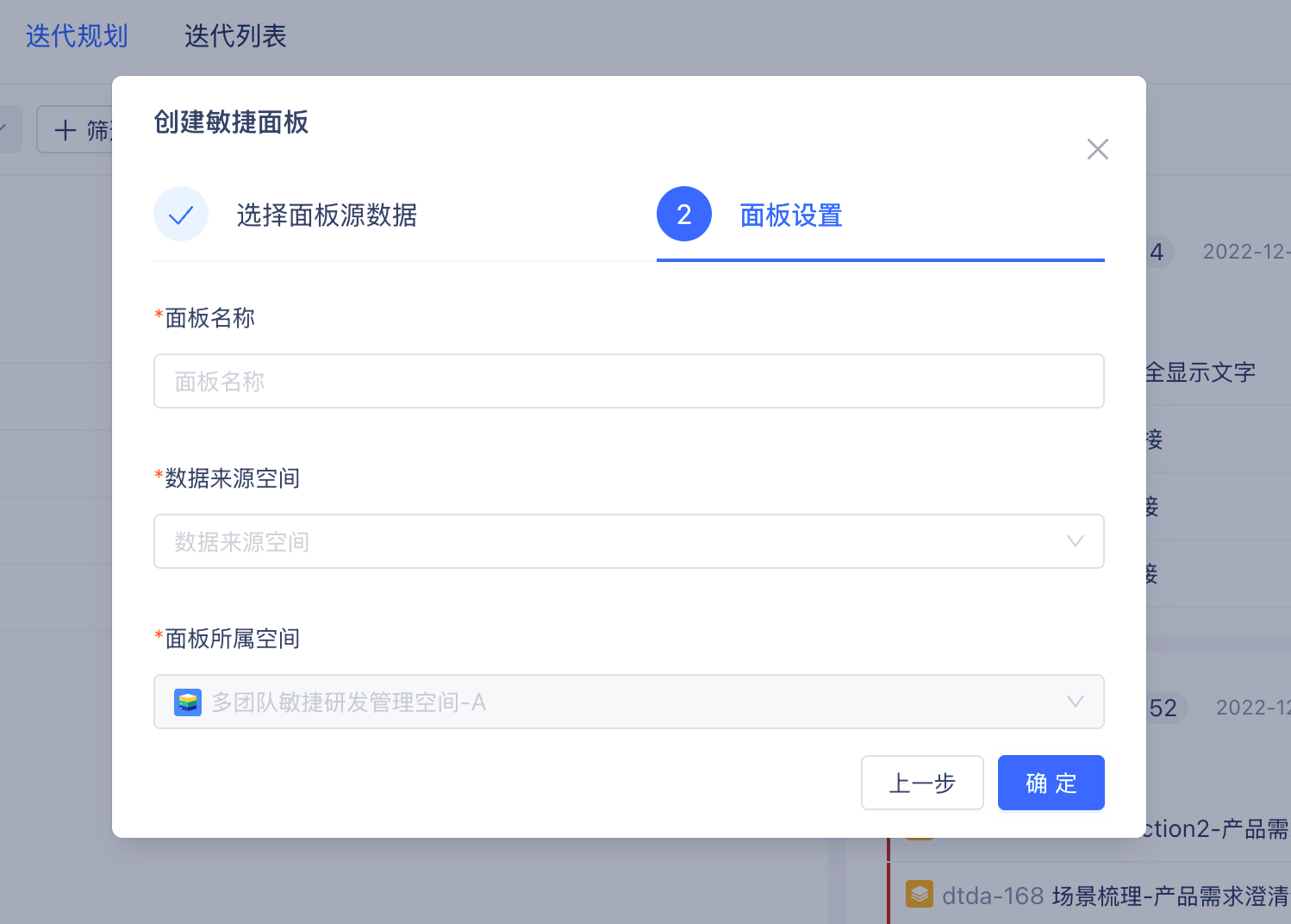The width and height of the screenshot is (1291, 924).
Task: Expand the 数据来源空间 dropdown arrow
Action: (1075, 541)
